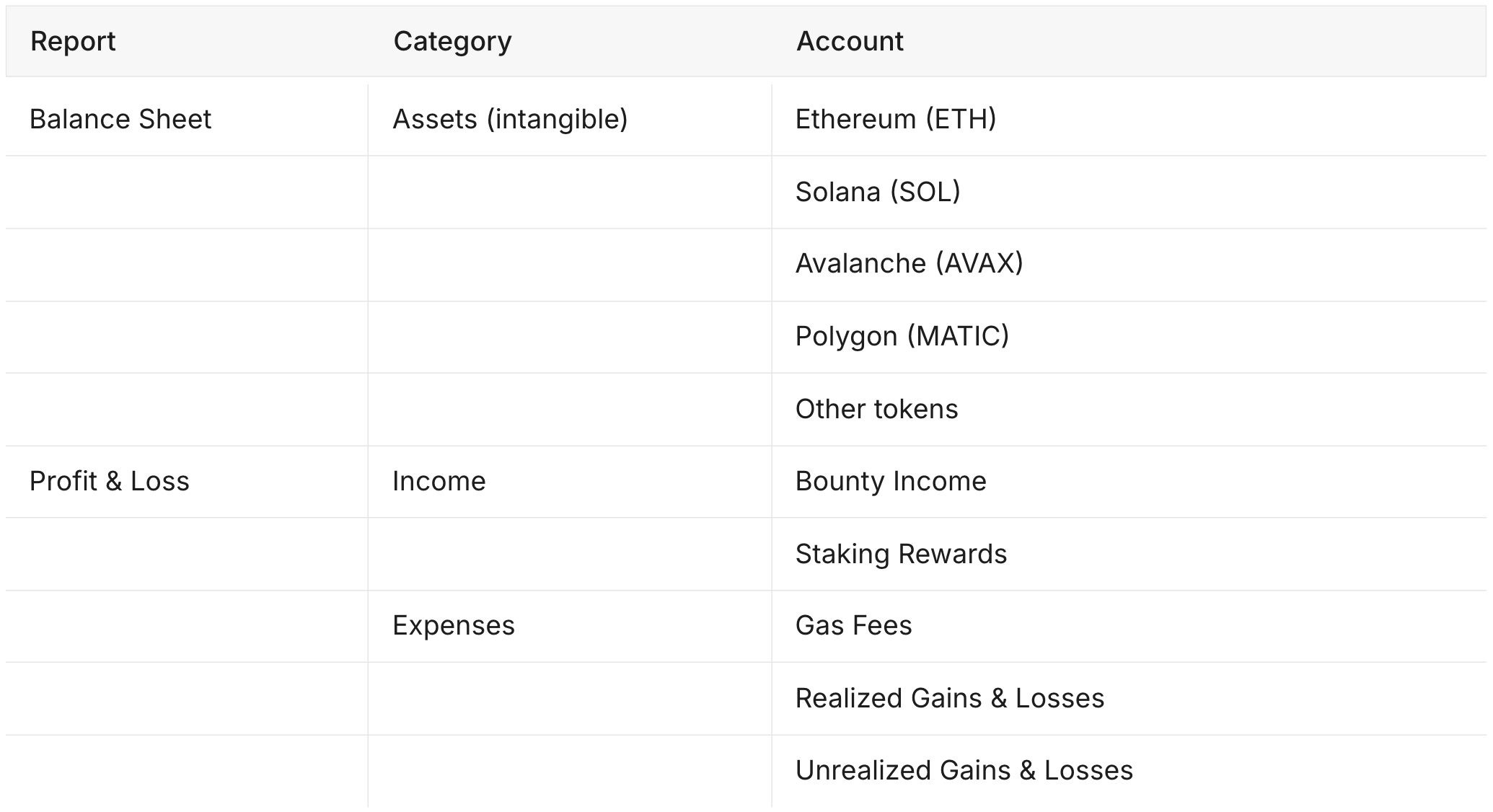The height and width of the screenshot is (812, 1493).
Task: Click the Polygon (MATIC) account cell
Action: pos(902,337)
